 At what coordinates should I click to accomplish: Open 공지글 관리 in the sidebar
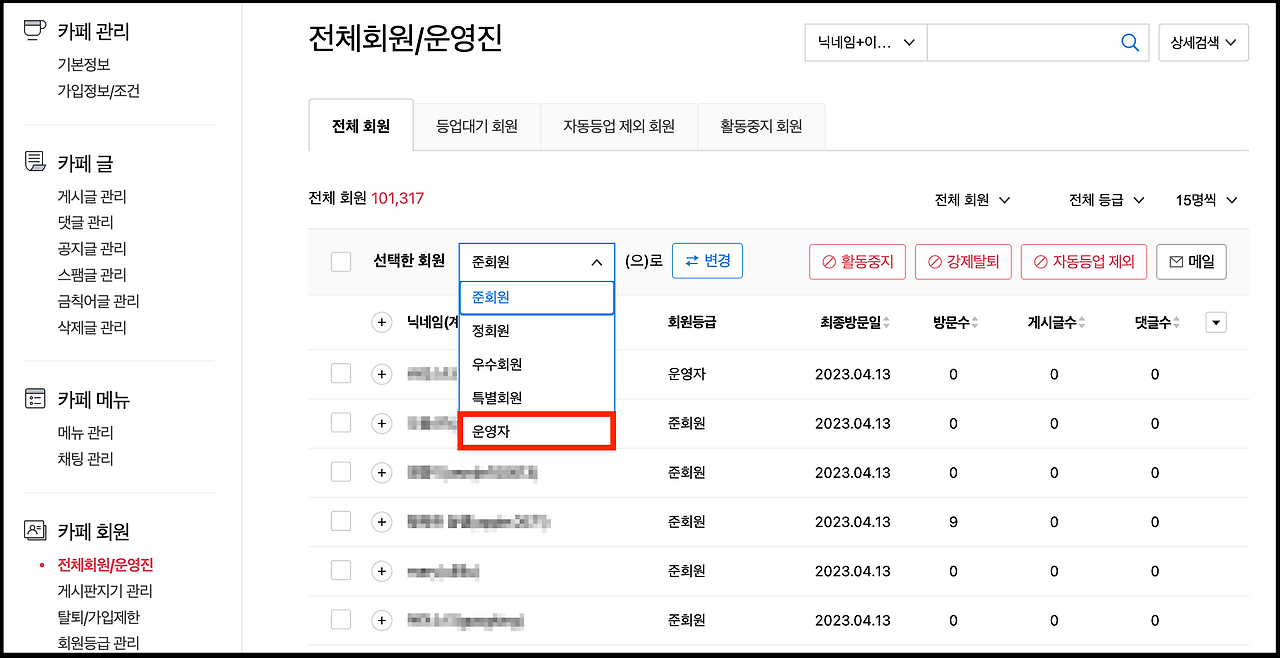tap(92, 249)
